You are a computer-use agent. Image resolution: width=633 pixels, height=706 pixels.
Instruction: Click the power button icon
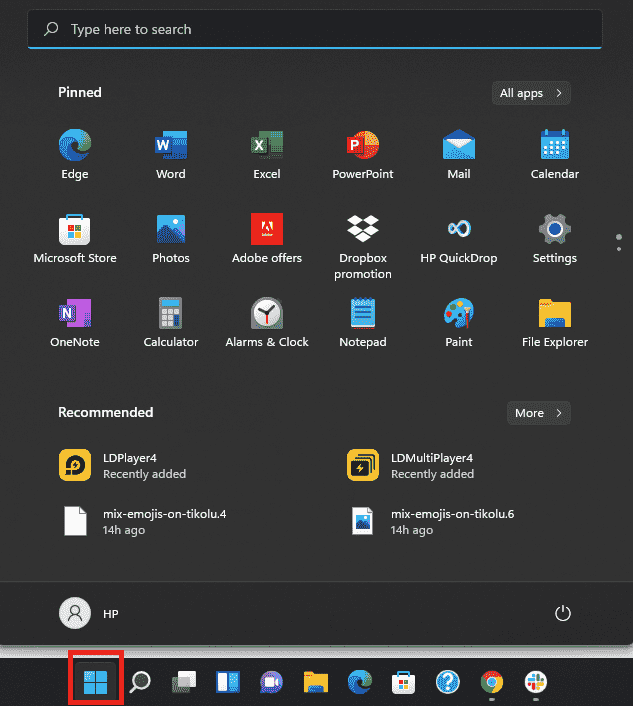pos(562,613)
